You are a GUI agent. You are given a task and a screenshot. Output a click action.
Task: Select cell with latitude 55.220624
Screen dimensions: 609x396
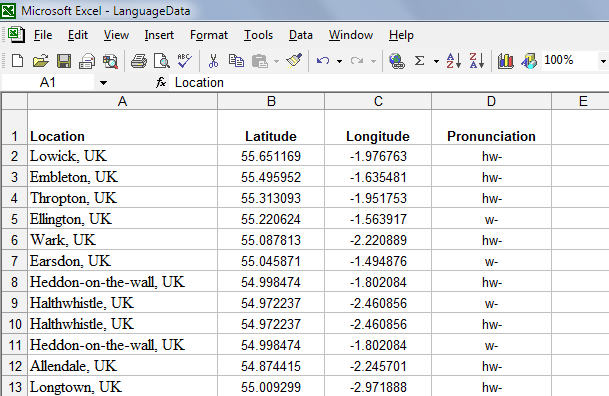(x=271, y=219)
